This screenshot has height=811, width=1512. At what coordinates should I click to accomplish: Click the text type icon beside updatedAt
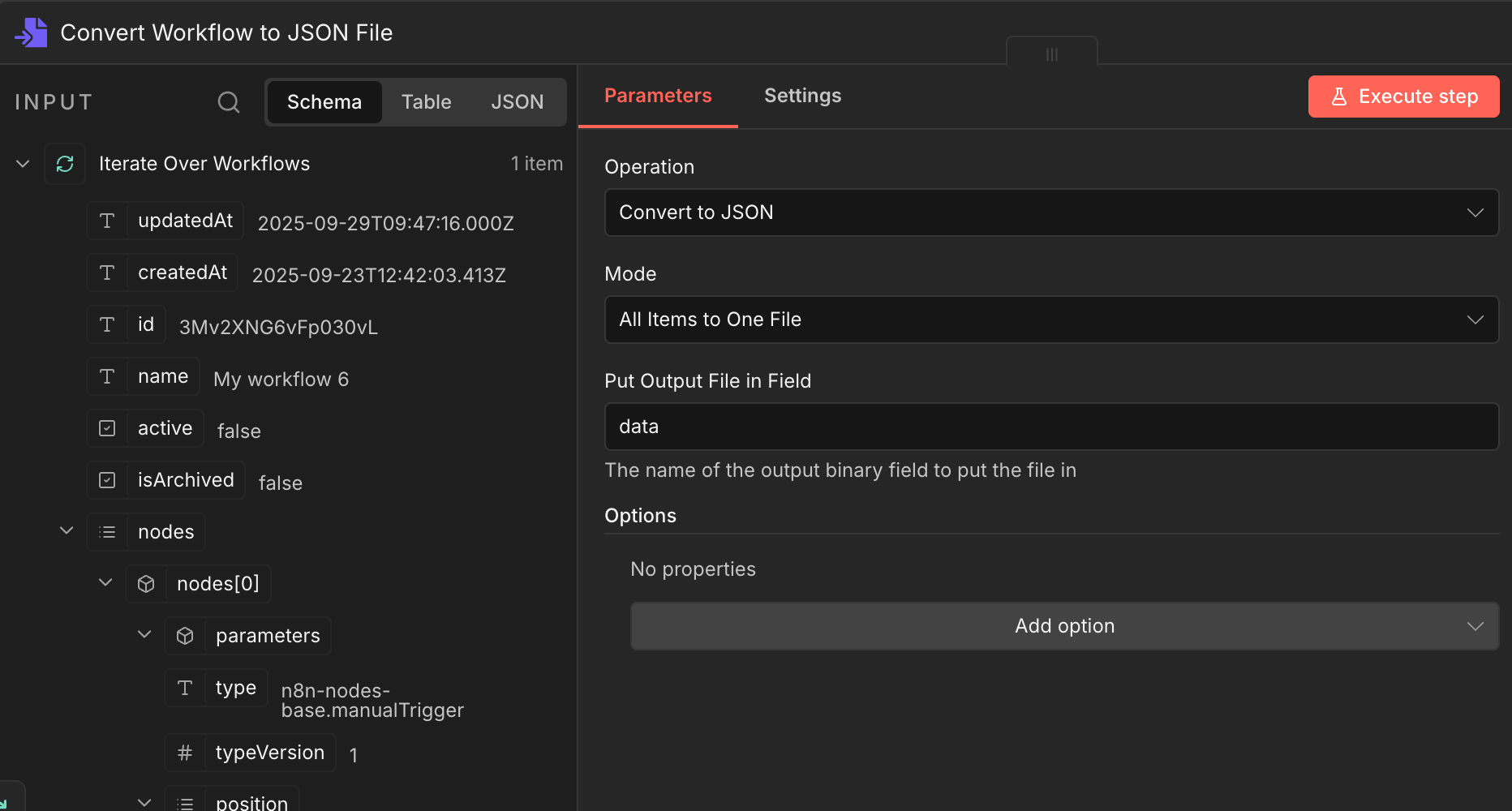pos(107,221)
